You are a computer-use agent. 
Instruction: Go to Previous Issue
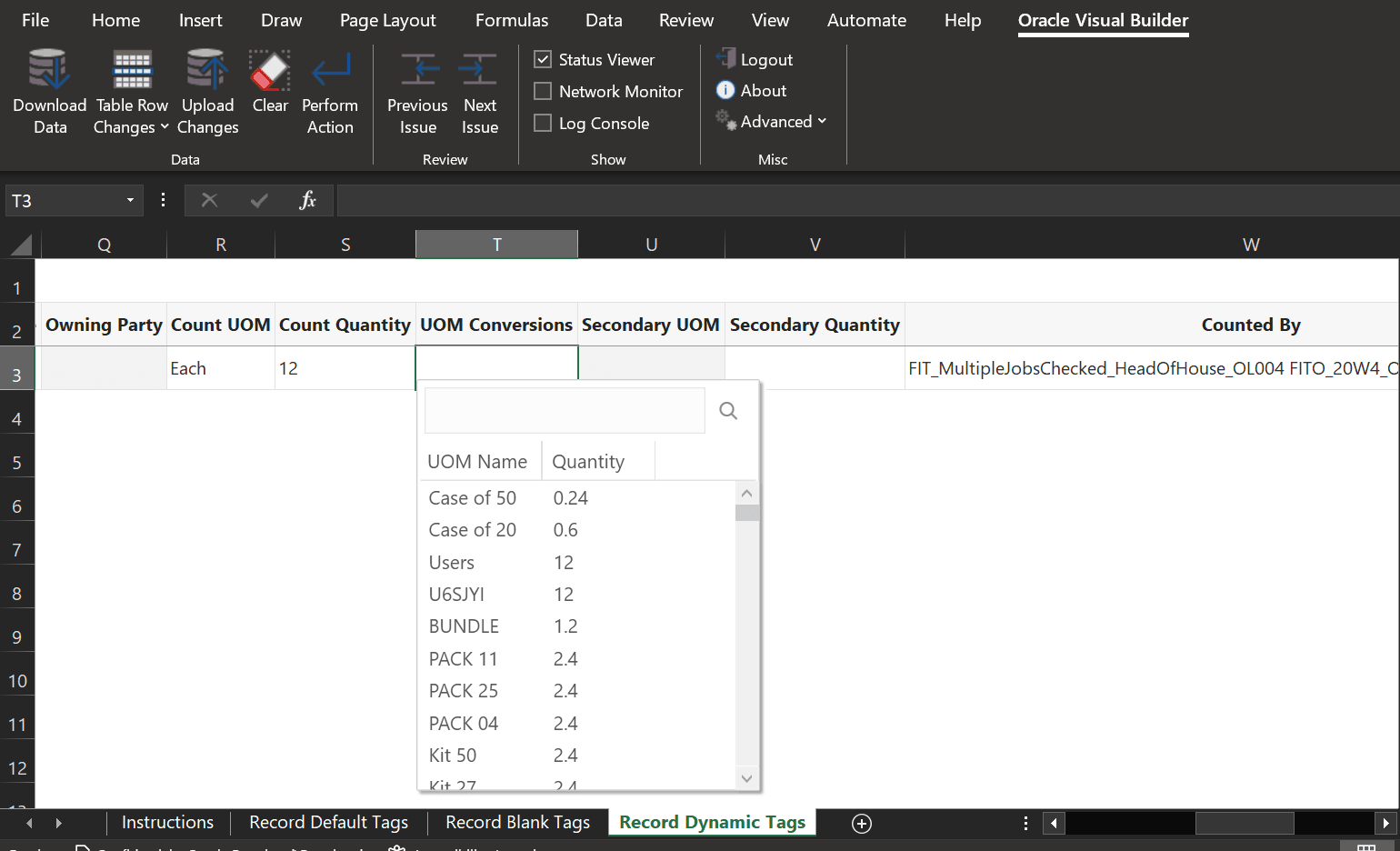click(x=417, y=94)
